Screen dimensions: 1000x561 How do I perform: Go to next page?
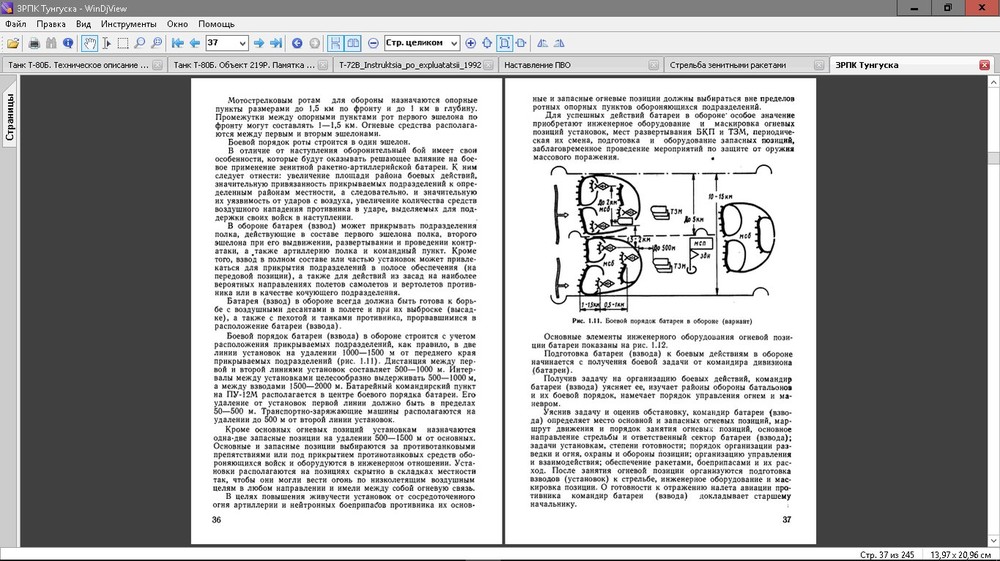point(259,43)
